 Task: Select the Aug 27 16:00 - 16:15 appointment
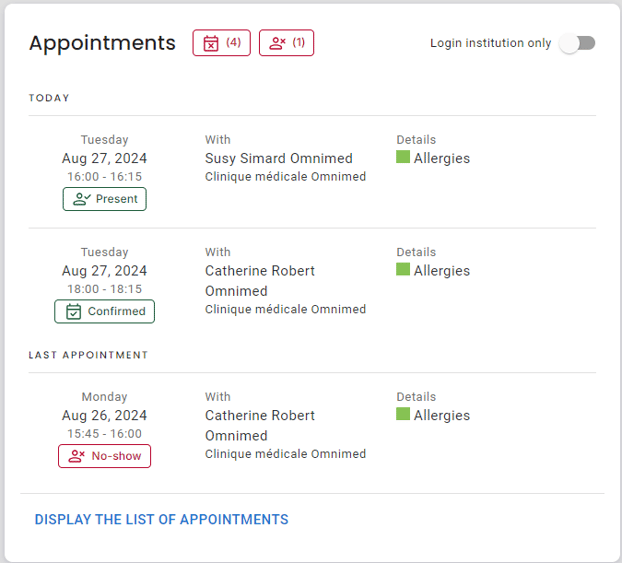[312, 172]
